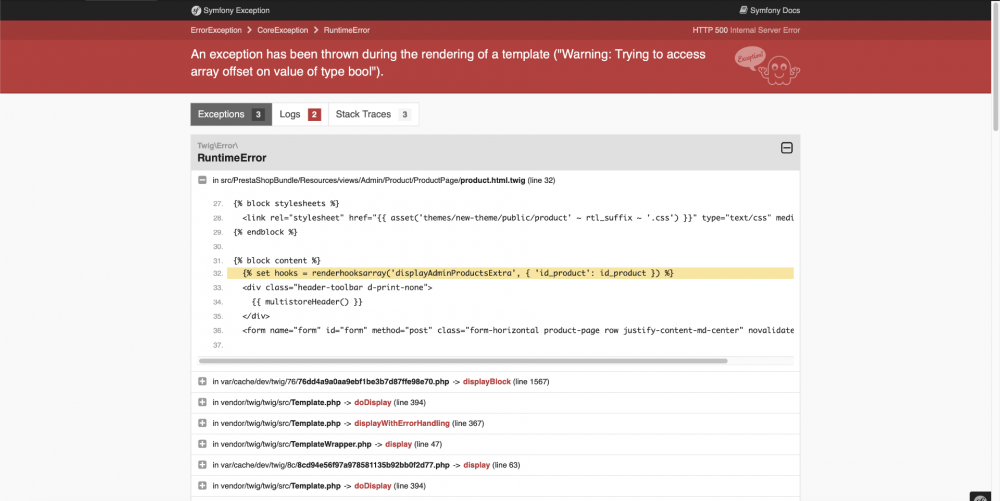Click the 8cd94e56f97a978581135b92bb0f2d77.php file name
Image resolution: width=1000 pixels, height=501 pixels.
click(373, 465)
